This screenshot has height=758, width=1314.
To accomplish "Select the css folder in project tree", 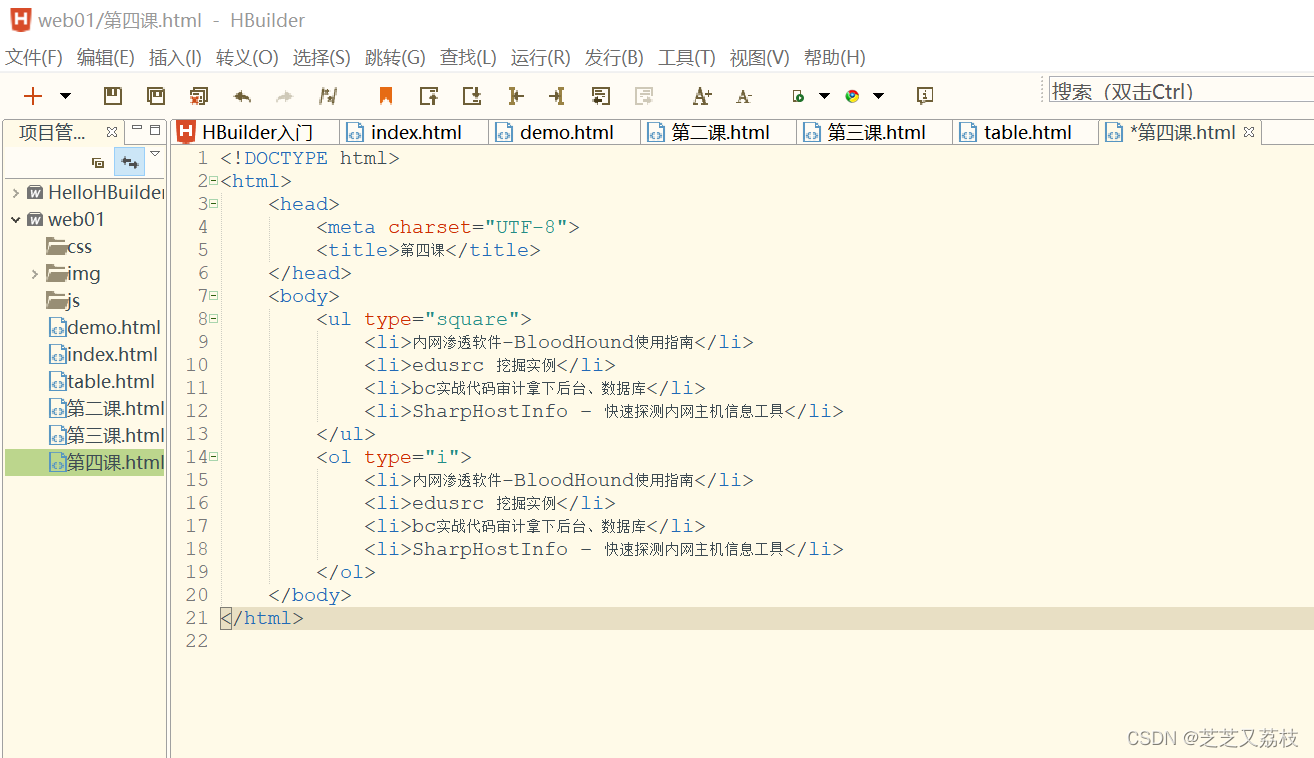I will 69,246.
